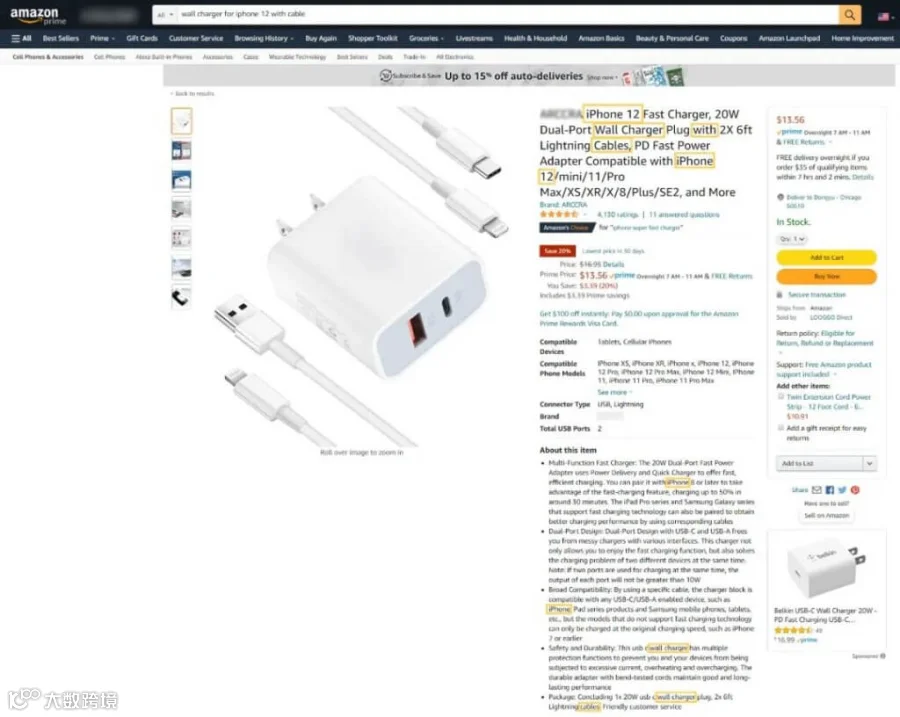
Task: Check the Twin Extension Cord add-on checkbox
Action: pyautogui.click(x=781, y=397)
